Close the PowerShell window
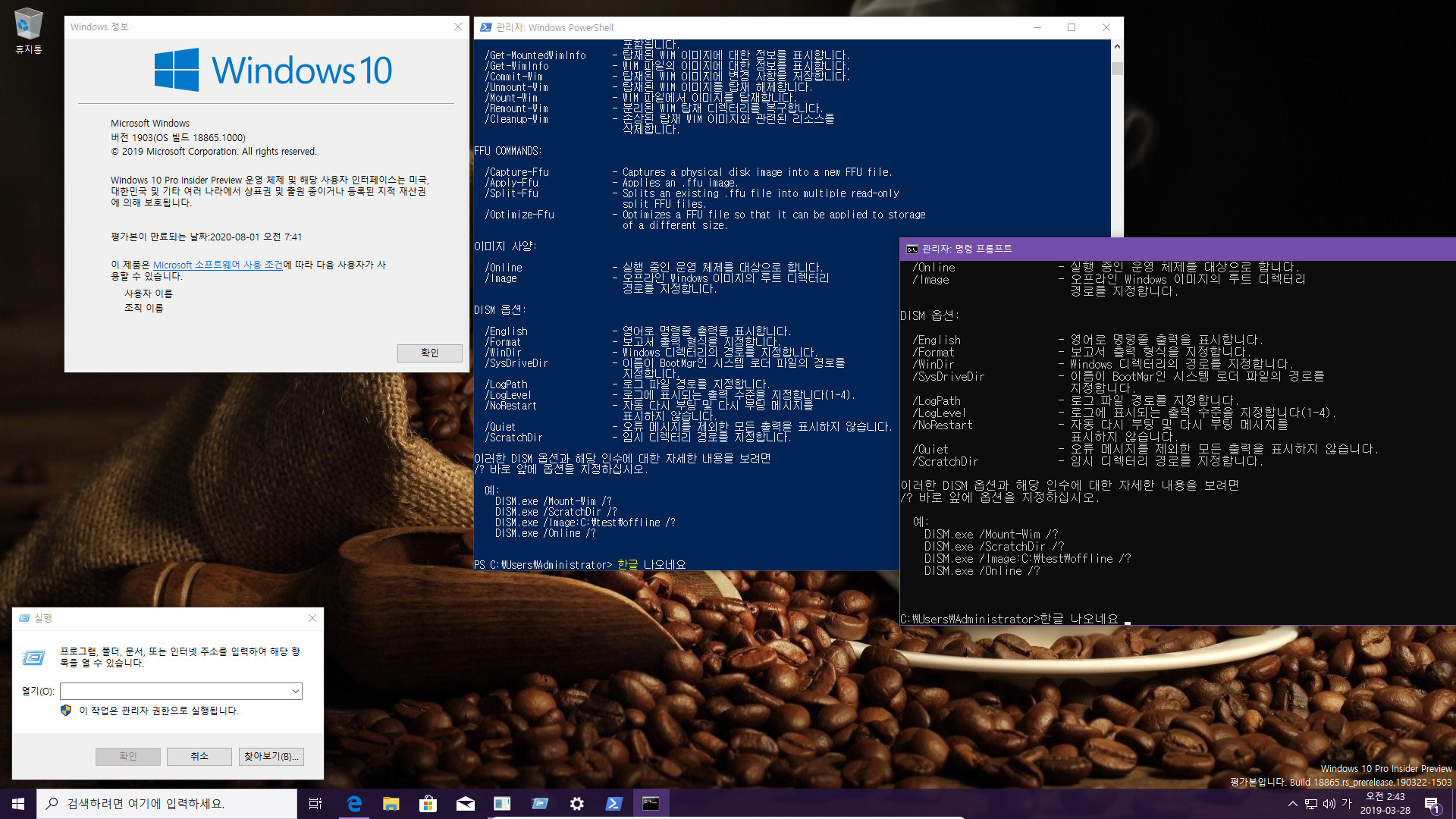Screen dimensions: 1456x819 (x=1106, y=27)
